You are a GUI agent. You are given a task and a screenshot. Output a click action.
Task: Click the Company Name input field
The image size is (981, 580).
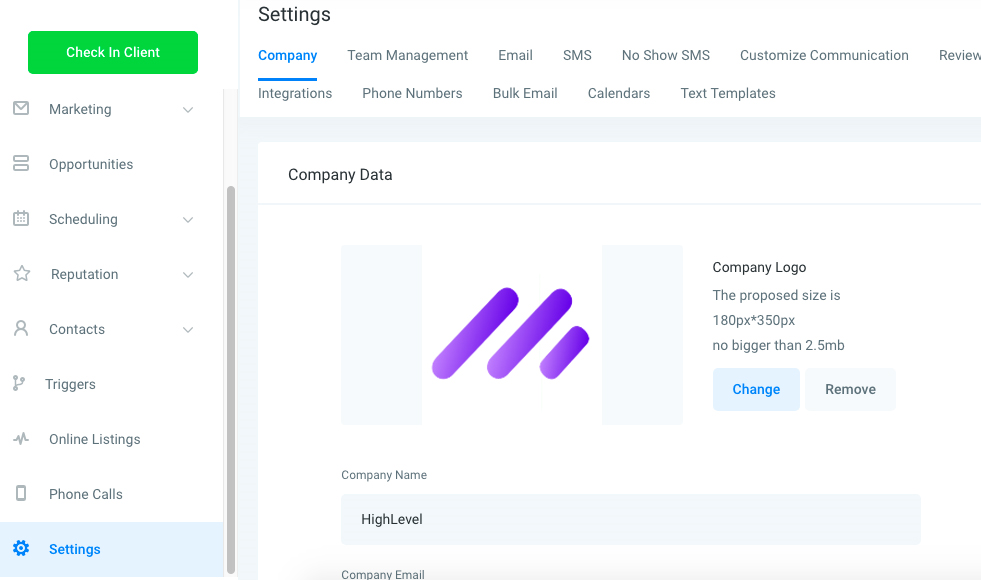(631, 519)
